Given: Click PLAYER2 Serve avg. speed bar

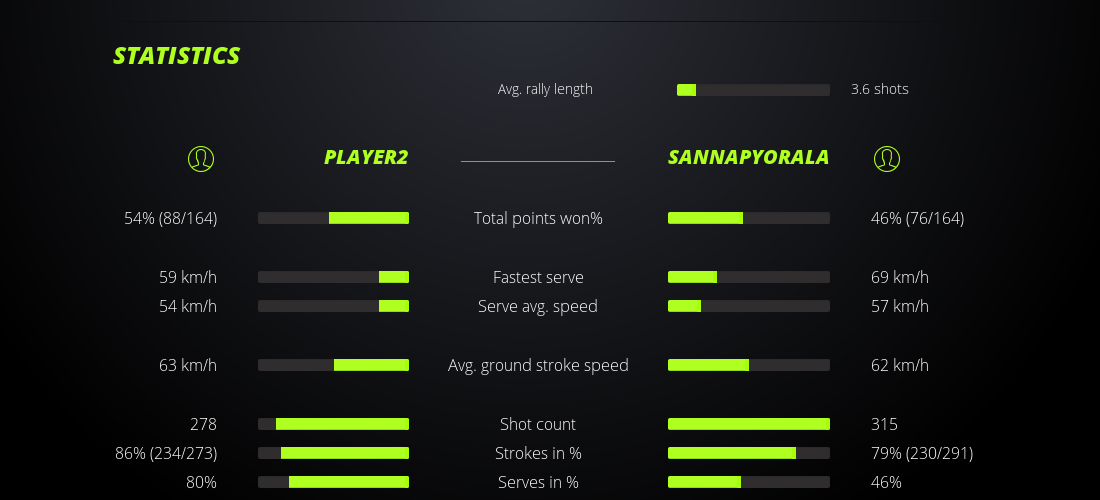Looking at the screenshot, I should (x=333, y=306).
